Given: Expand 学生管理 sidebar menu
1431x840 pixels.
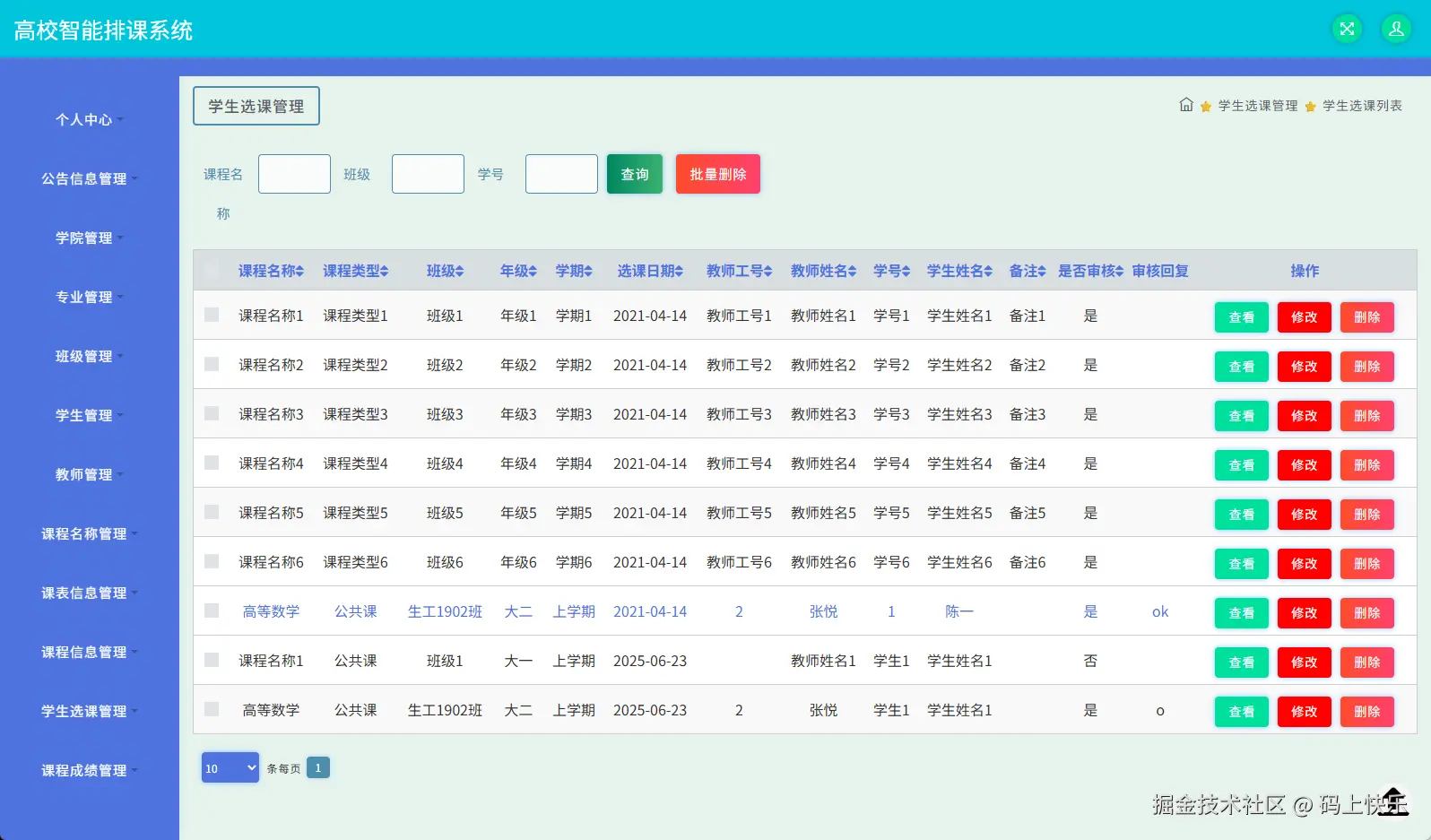Looking at the screenshot, I should (x=89, y=415).
